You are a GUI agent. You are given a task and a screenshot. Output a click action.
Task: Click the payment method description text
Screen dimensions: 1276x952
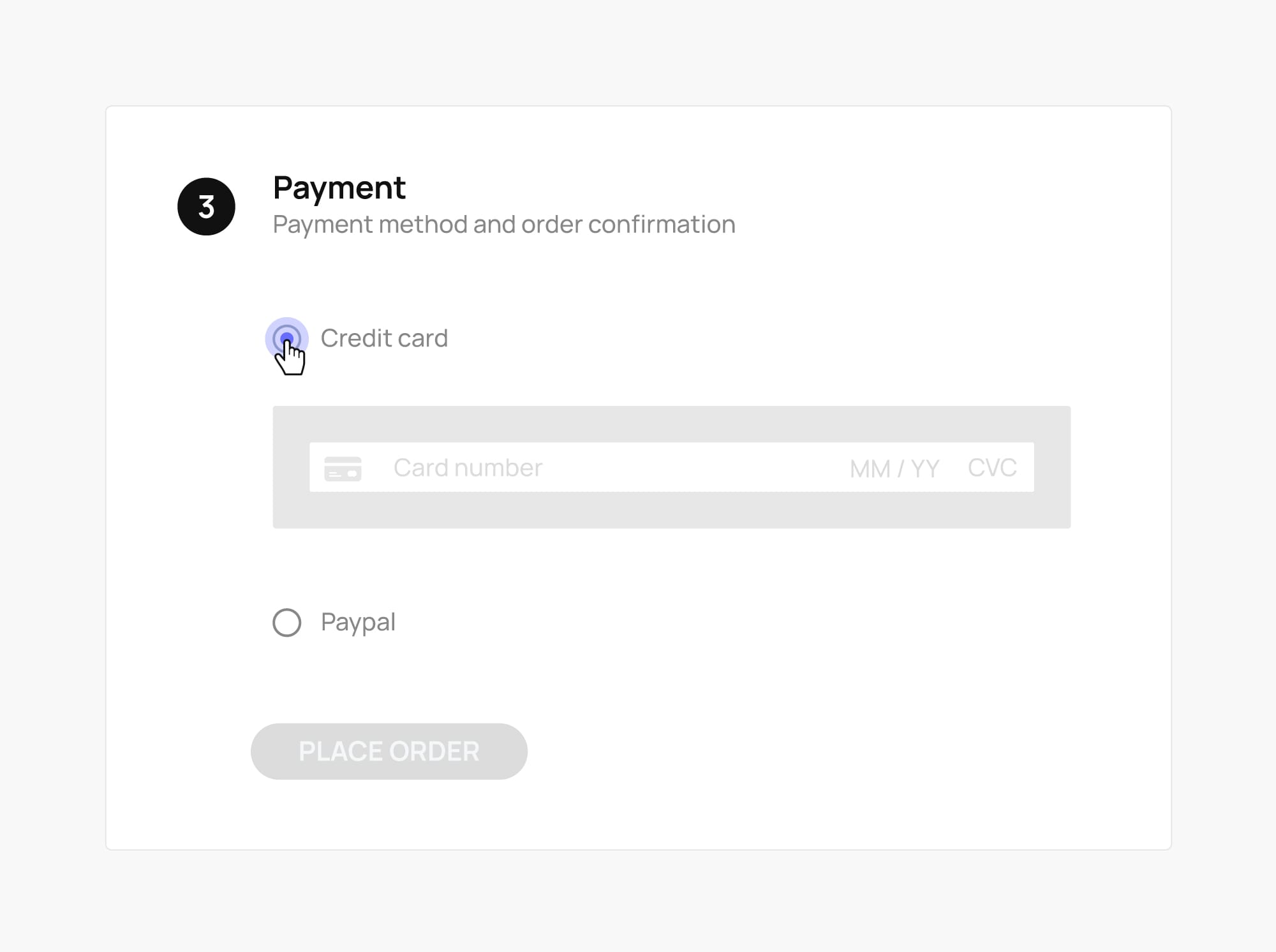(504, 224)
